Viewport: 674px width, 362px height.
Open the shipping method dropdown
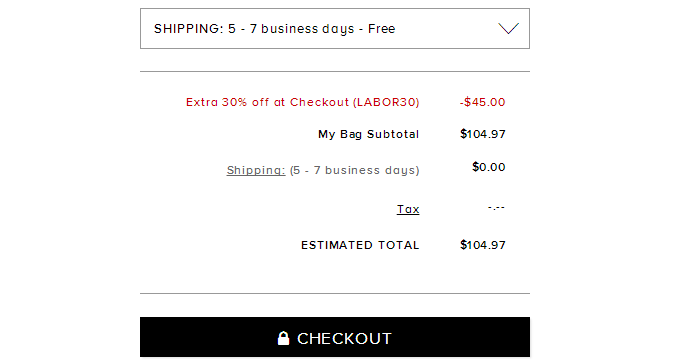tap(335, 28)
